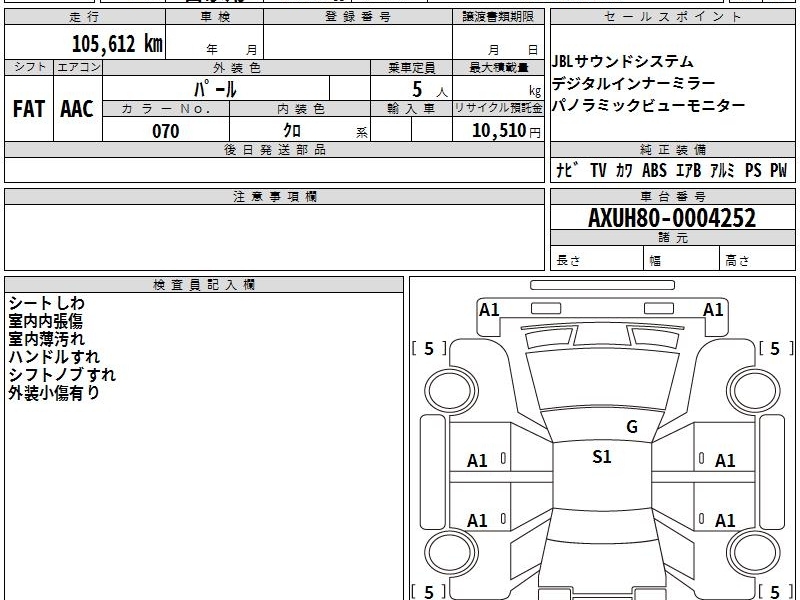Click the 走行 column header
This screenshot has height=600, width=800.
click(85, 17)
